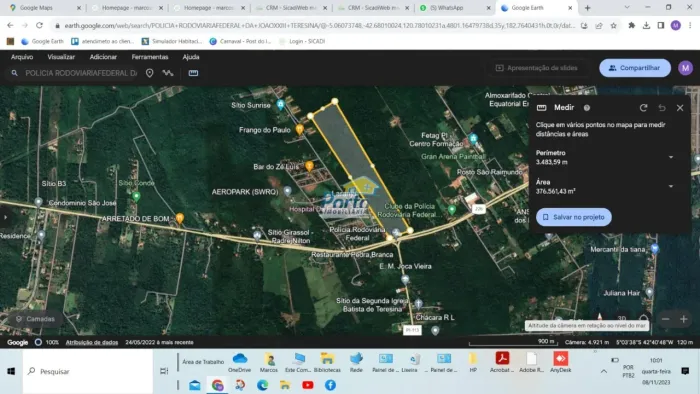Click the browser address bar URL
The width and height of the screenshot is (700, 394).
point(319,25)
